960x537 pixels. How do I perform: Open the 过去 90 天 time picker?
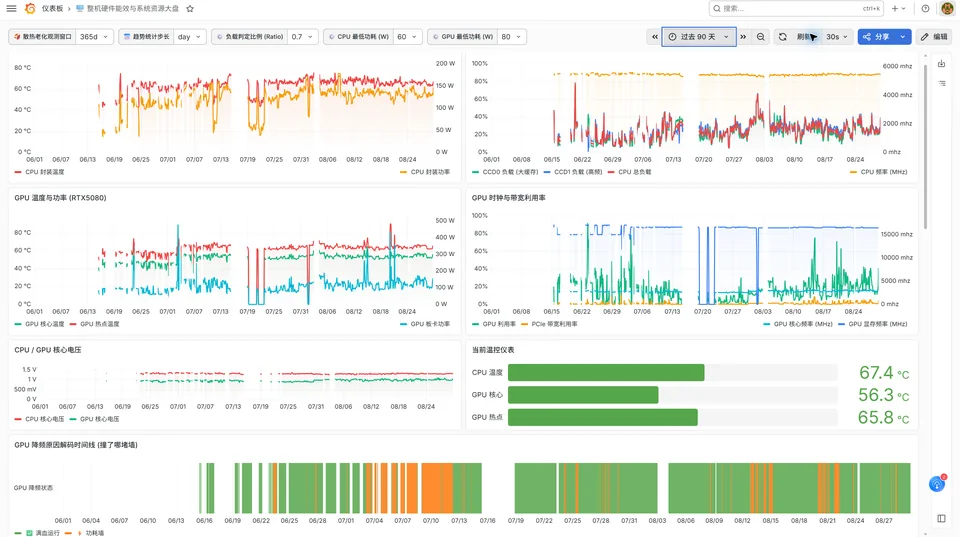(x=699, y=37)
